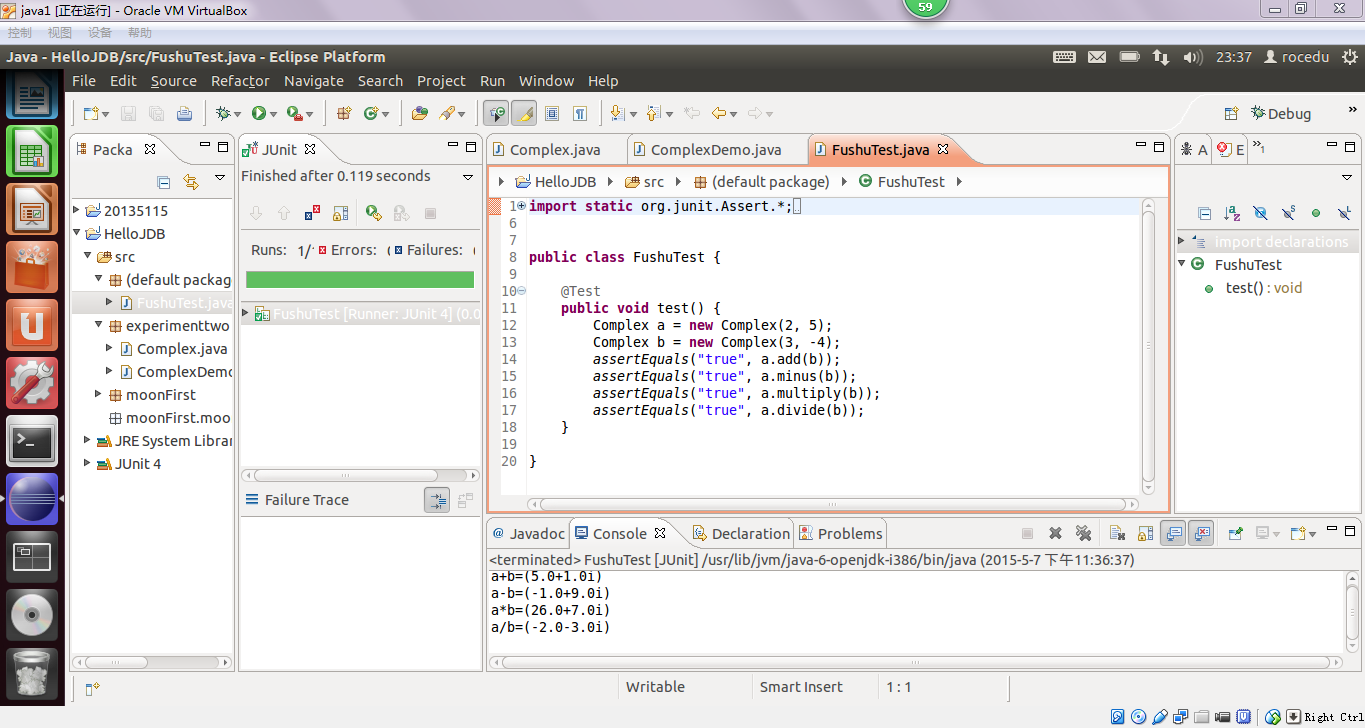Click Collapse All icon in Outline view
1365x728 pixels.
pos(1205,213)
